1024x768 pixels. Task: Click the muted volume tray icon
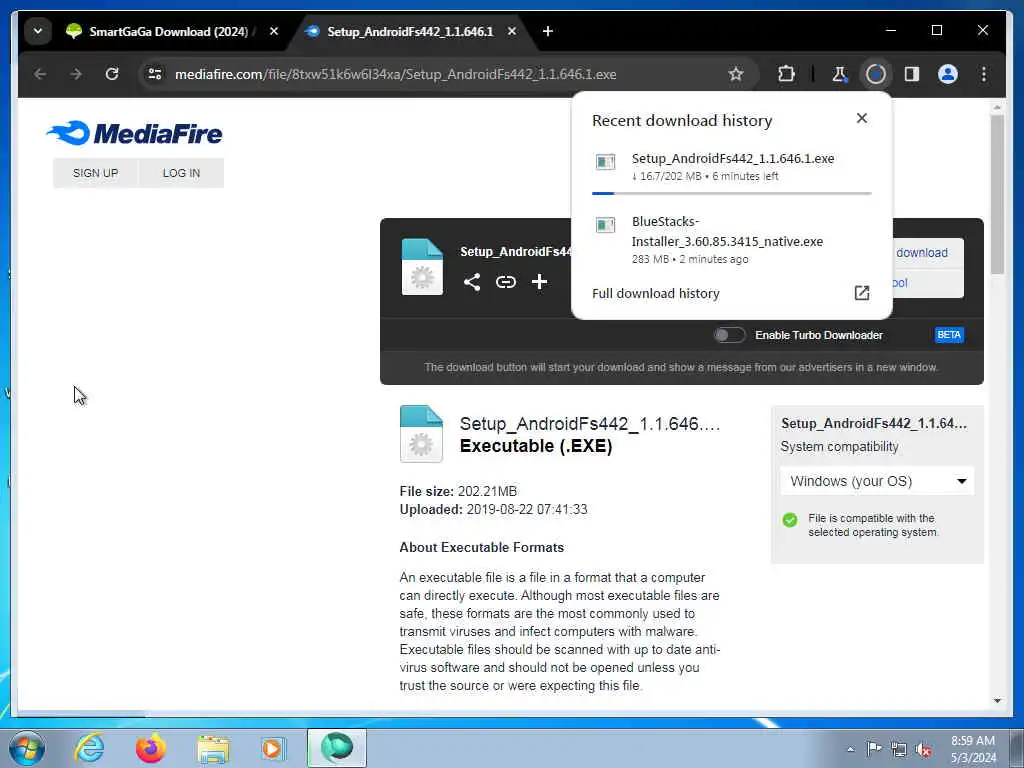pyautogui.click(x=922, y=749)
